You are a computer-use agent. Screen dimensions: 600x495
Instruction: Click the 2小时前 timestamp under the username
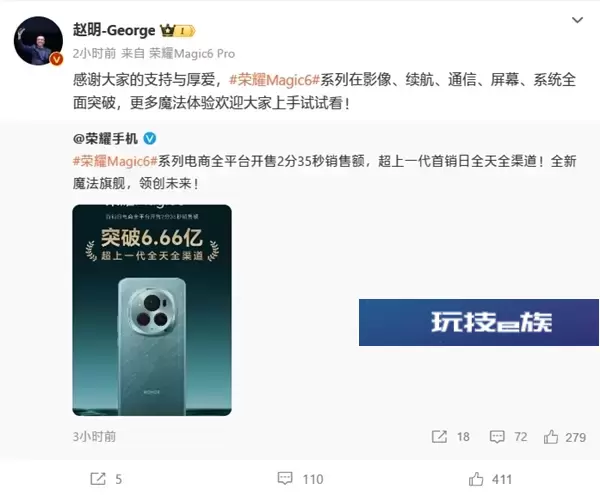tap(94, 54)
